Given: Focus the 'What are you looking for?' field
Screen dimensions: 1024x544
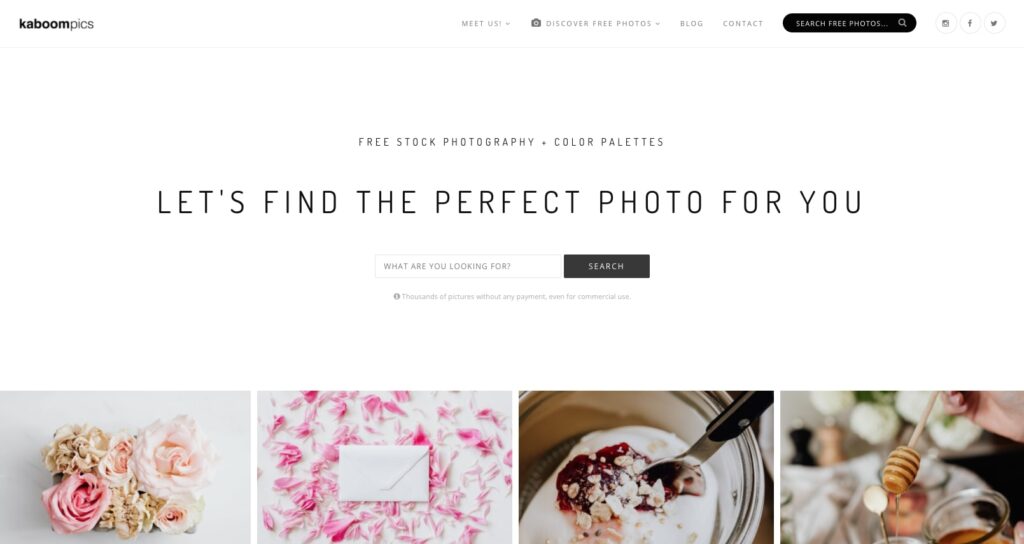Looking at the screenshot, I should point(468,266).
